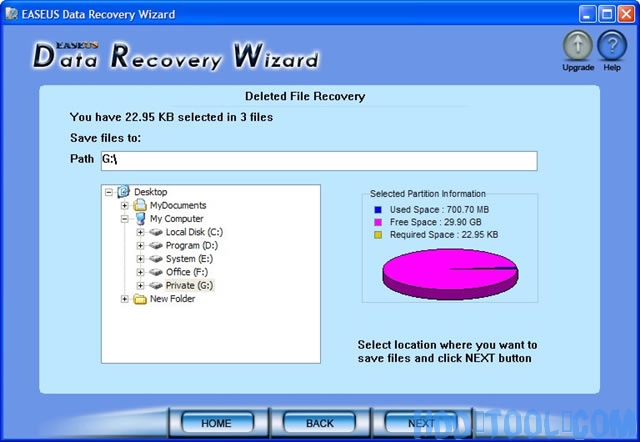Click Office (F:) drive icon

pyautogui.click(x=156, y=272)
